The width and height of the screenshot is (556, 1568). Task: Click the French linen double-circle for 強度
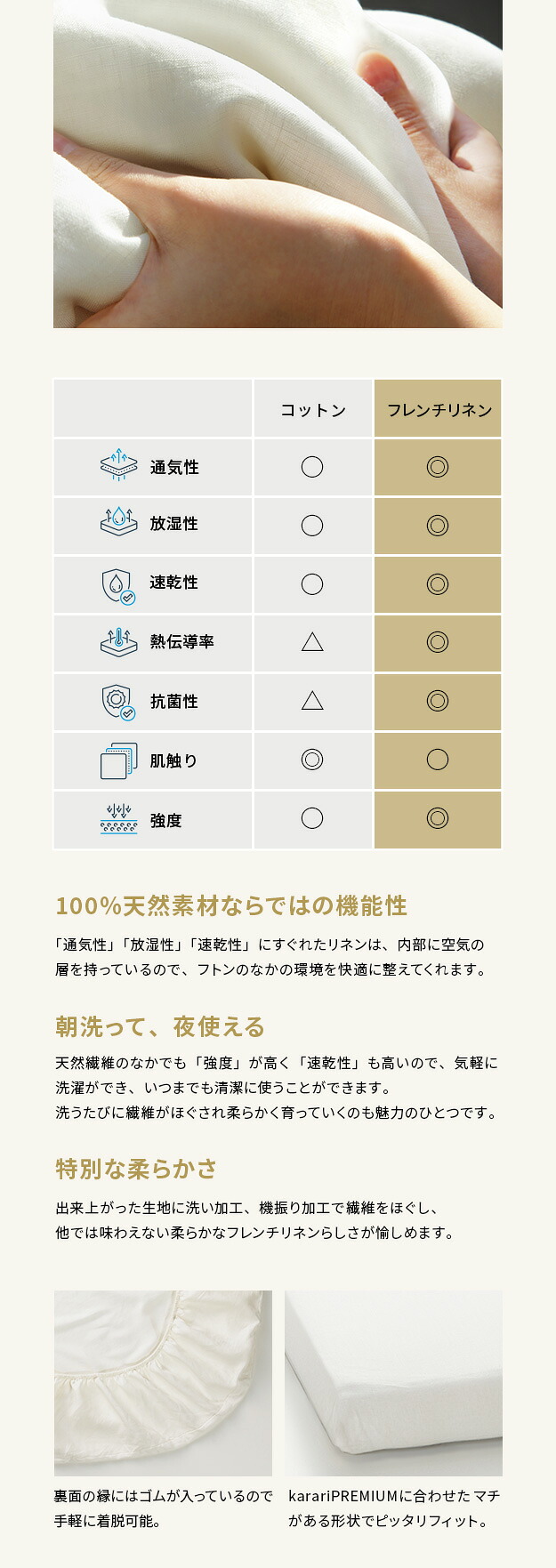437,818
